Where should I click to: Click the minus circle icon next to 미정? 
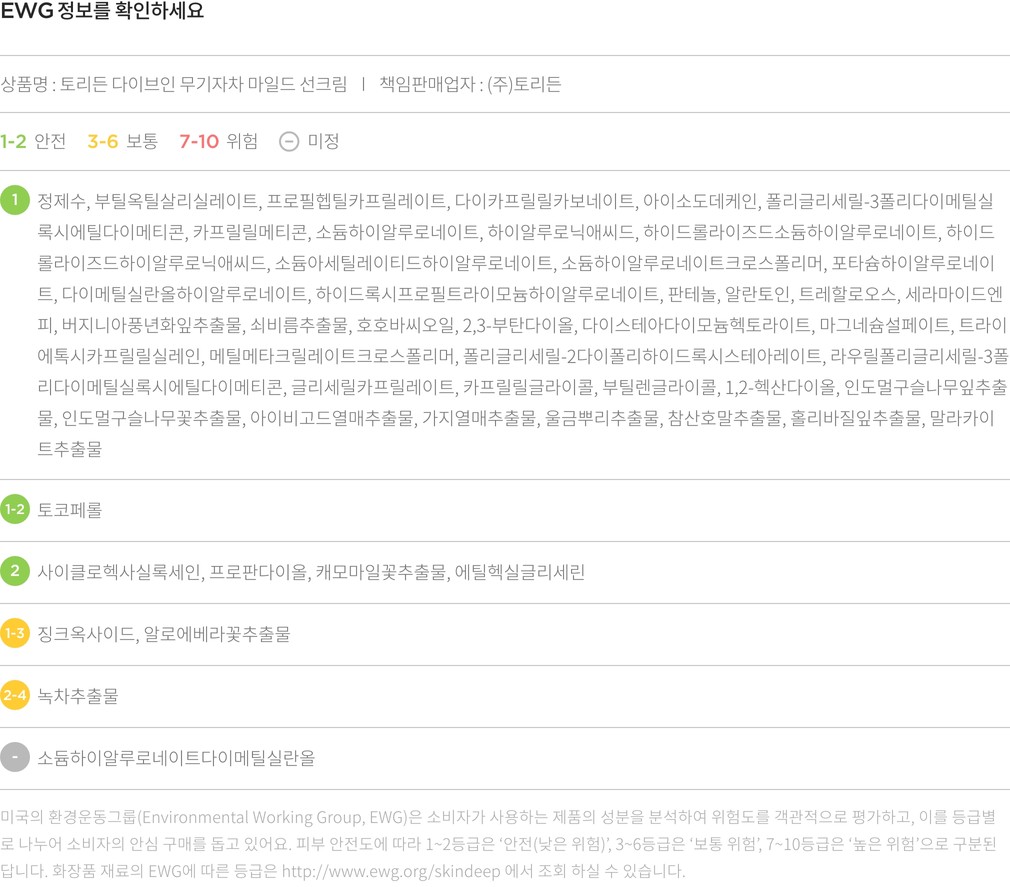click(288, 141)
